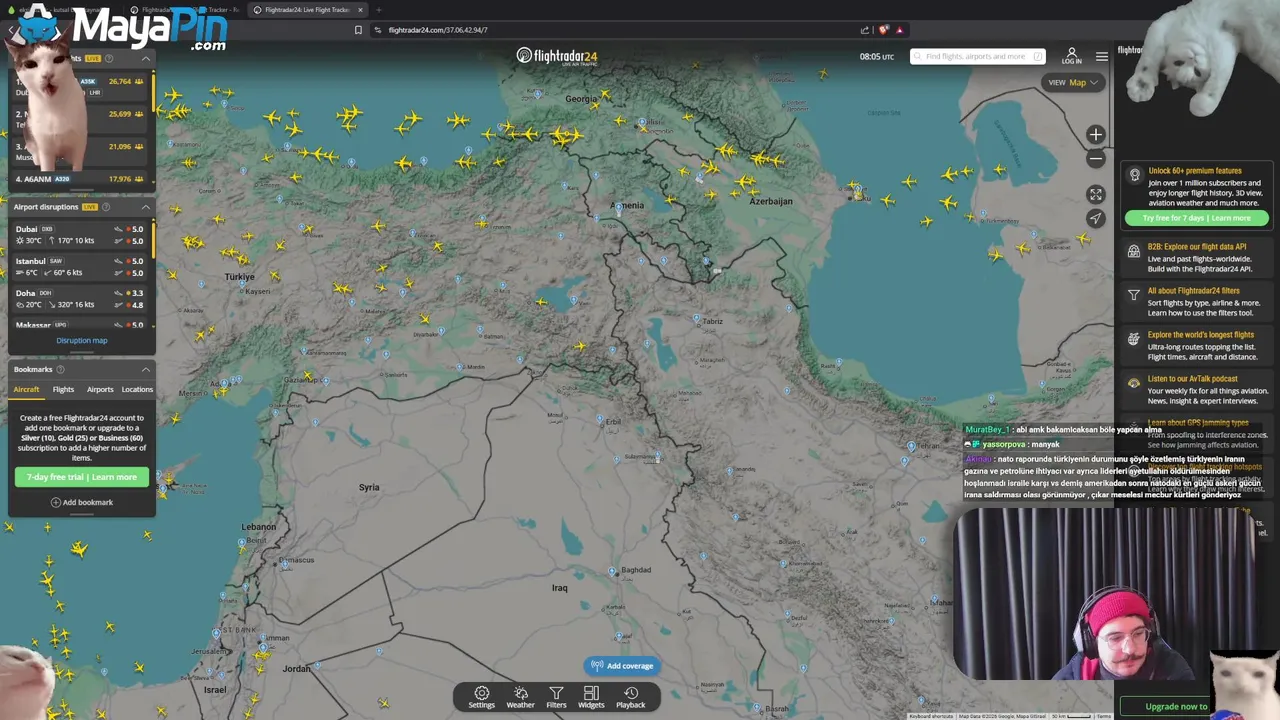Click Add bookmark
Viewport: 1280px width, 720px height.
tap(82, 502)
